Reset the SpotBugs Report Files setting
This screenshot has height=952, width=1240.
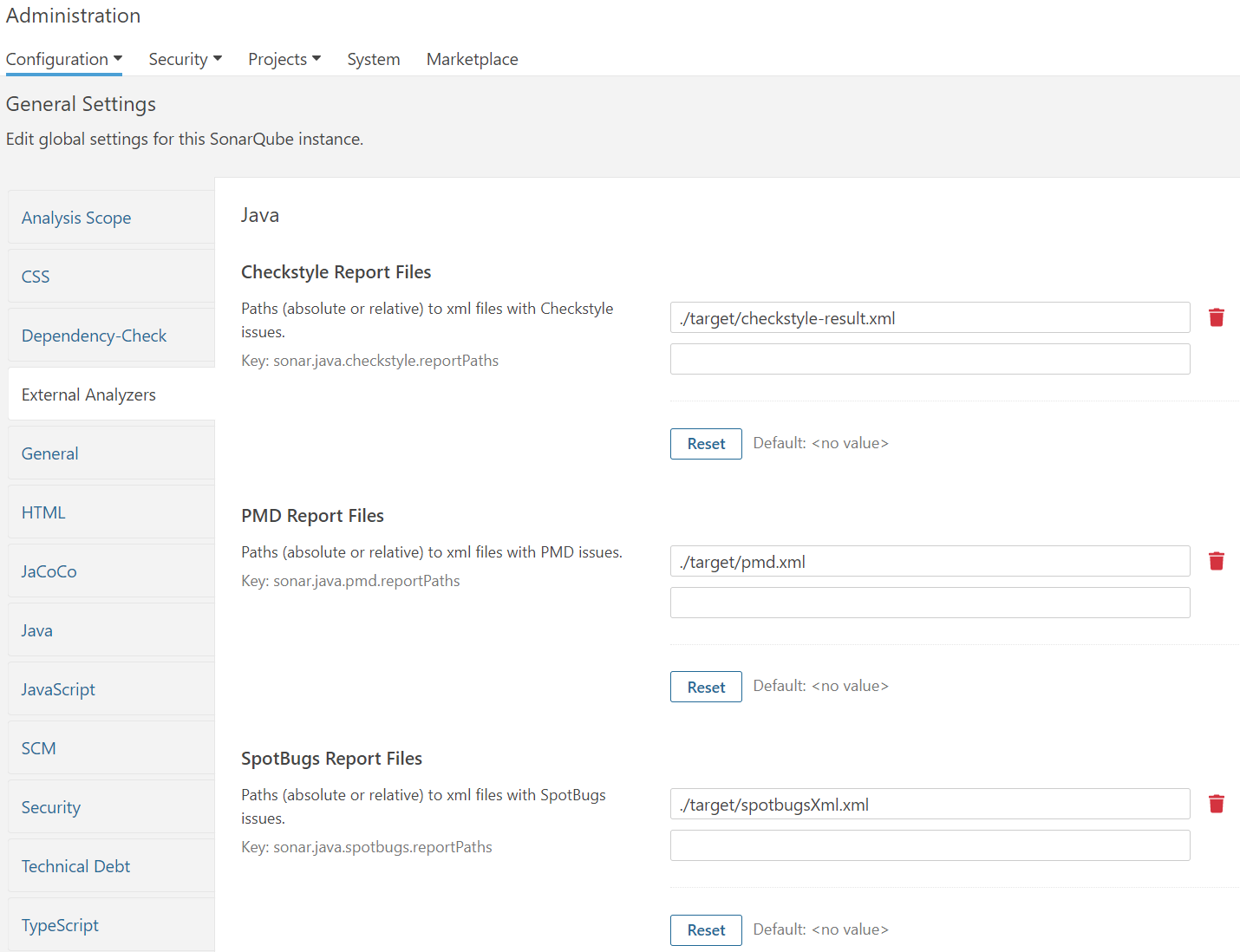click(x=706, y=930)
